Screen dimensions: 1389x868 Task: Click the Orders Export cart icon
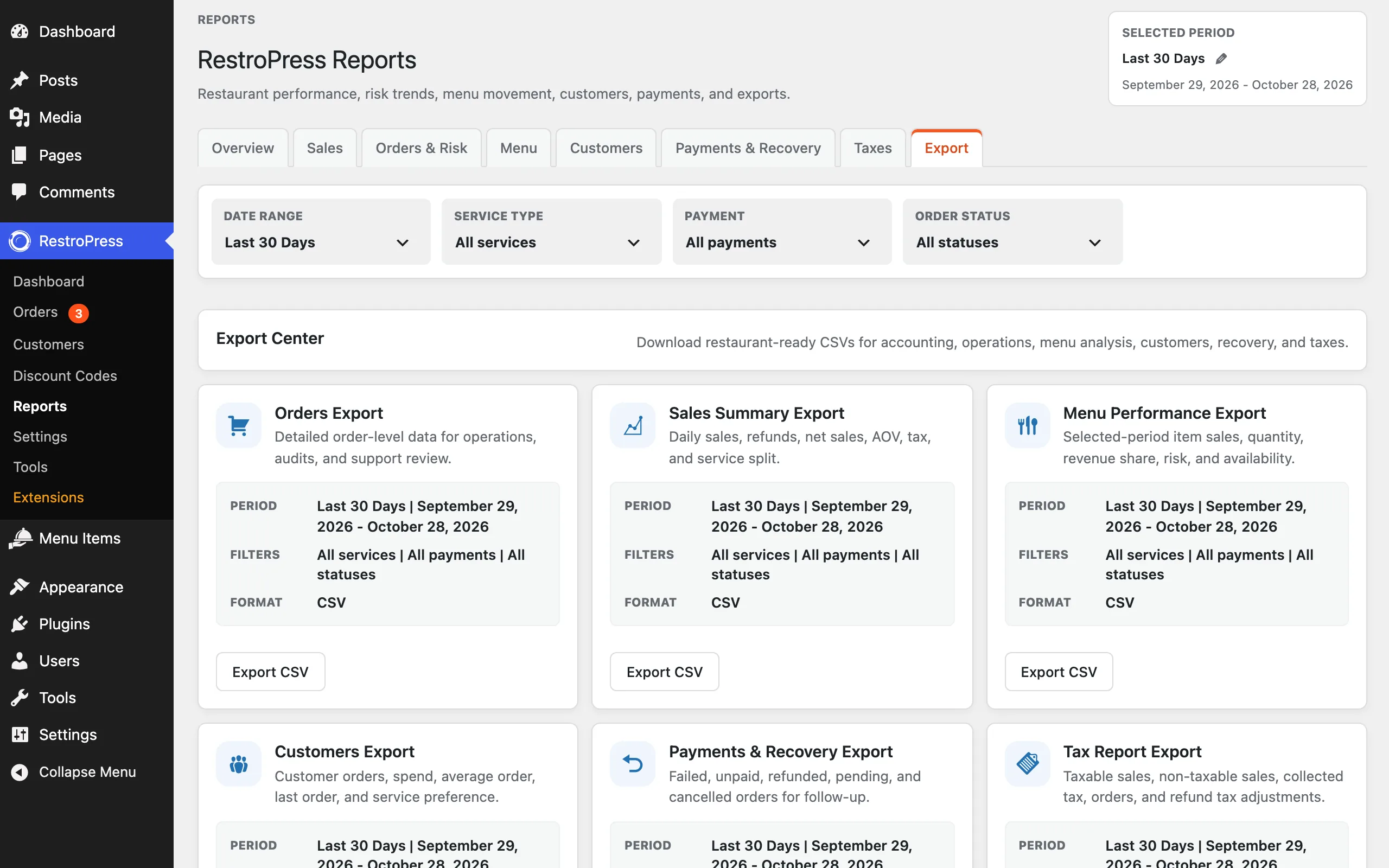click(x=239, y=425)
